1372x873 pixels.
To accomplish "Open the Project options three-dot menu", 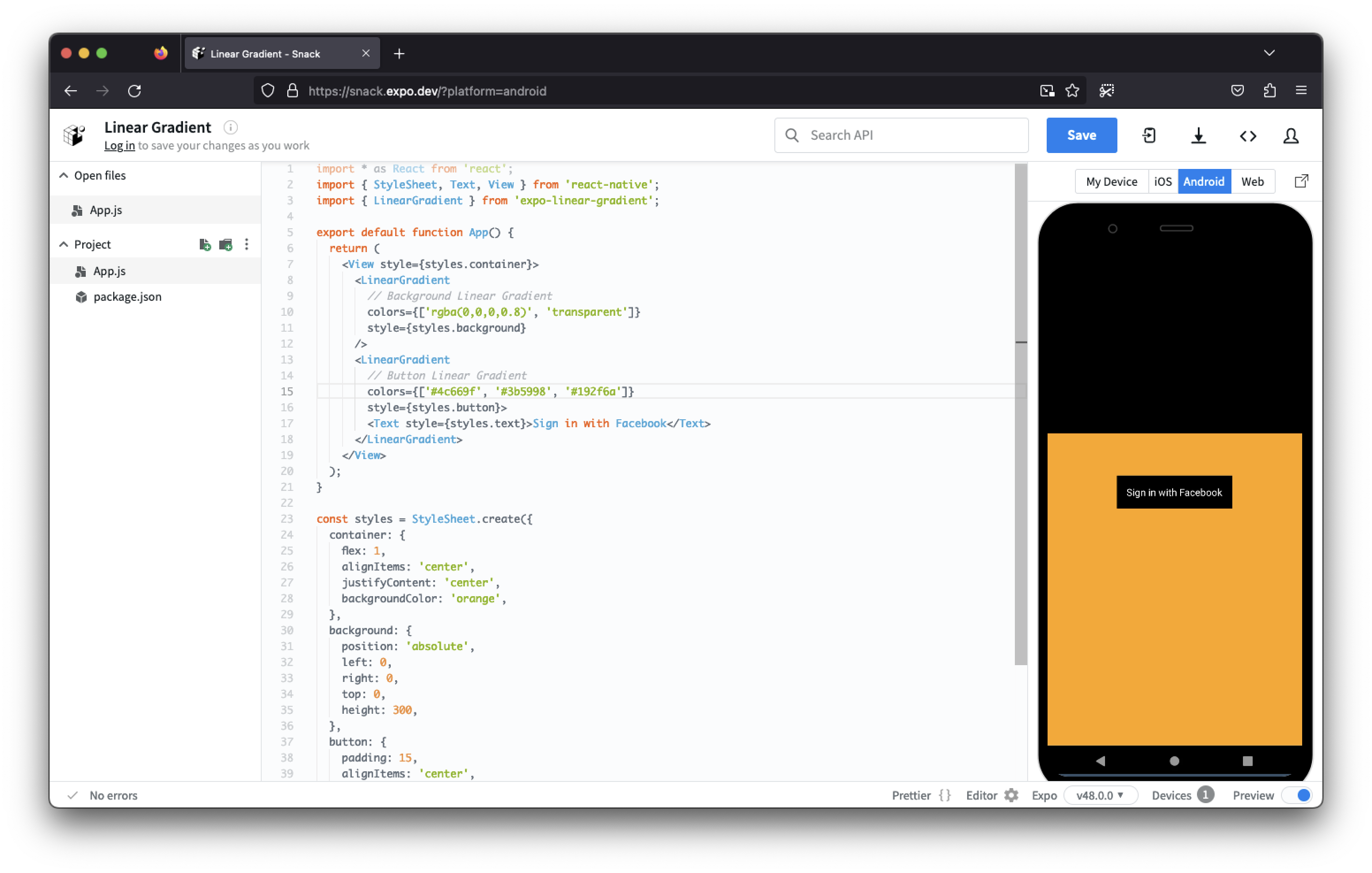I will pyautogui.click(x=246, y=245).
